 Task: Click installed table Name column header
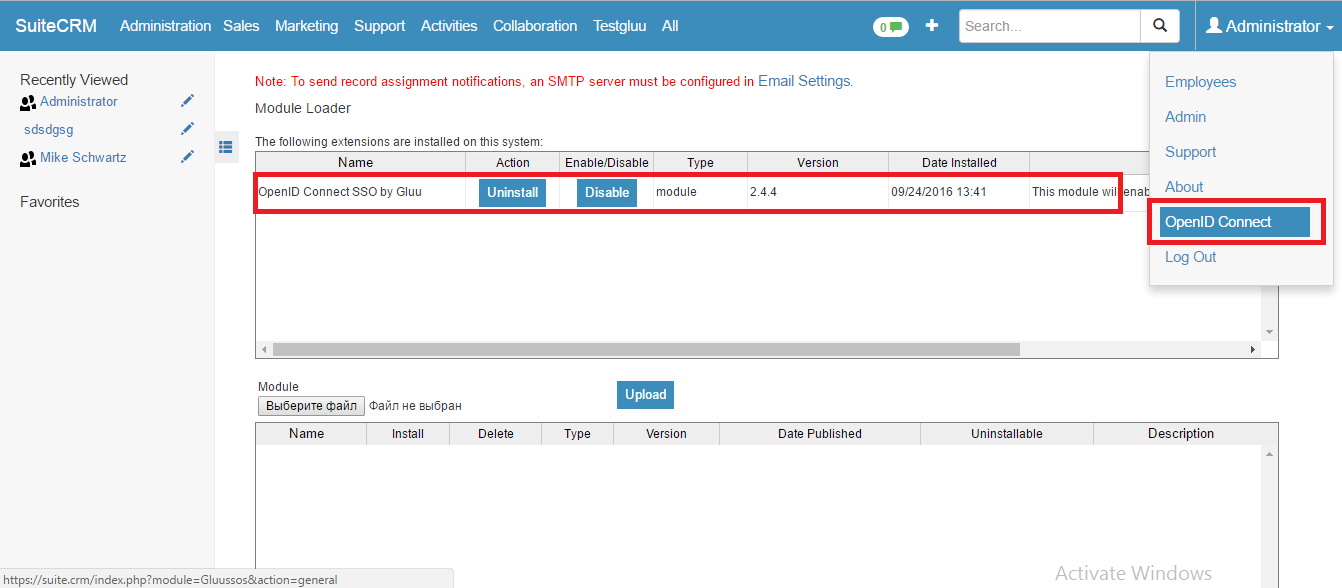(x=355, y=162)
